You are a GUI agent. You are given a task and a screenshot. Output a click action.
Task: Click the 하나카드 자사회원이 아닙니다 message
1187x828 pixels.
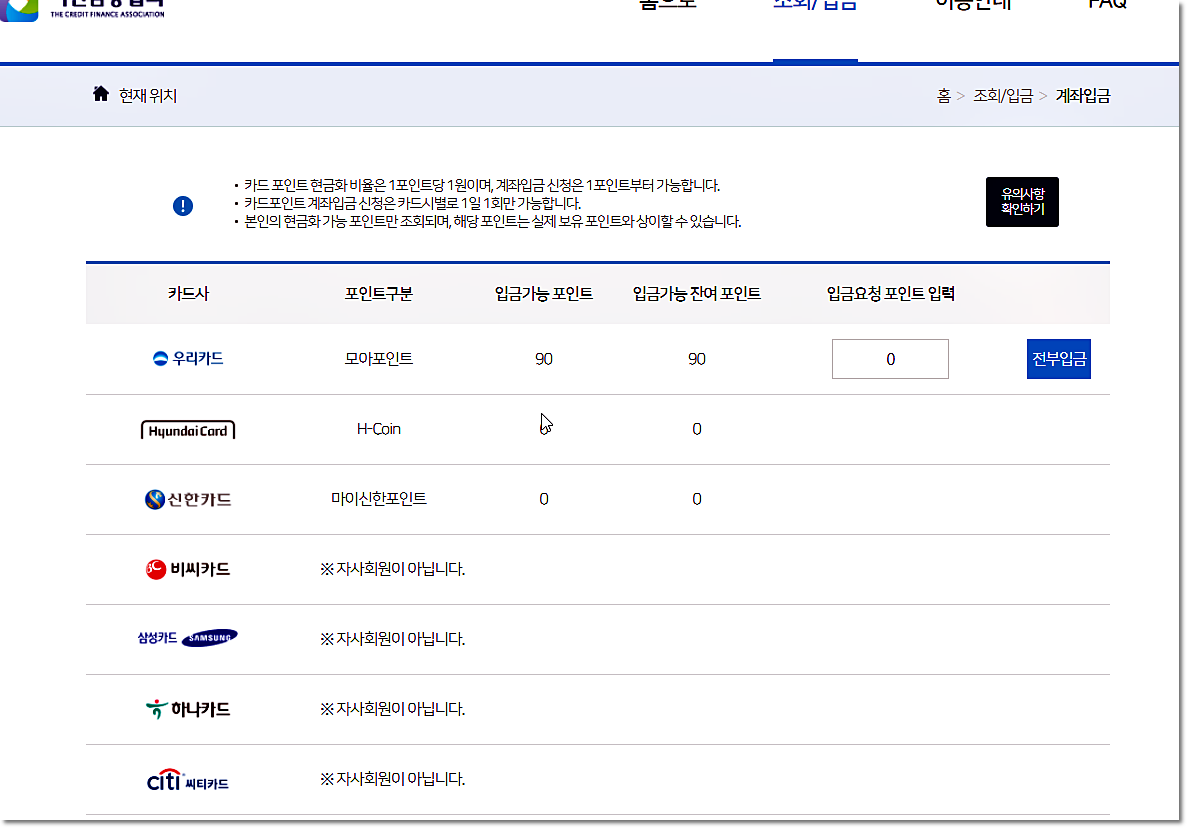point(392,709)
